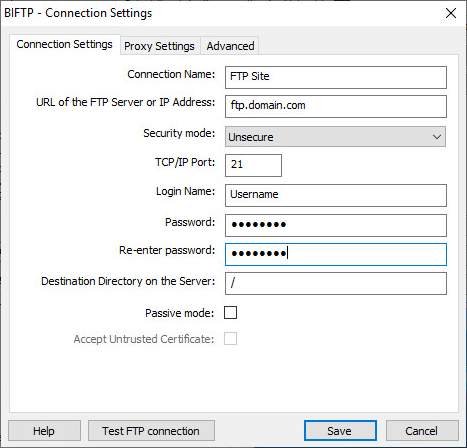Focus the Re-enter password field

pyautogui.click(x=336, y=254)
